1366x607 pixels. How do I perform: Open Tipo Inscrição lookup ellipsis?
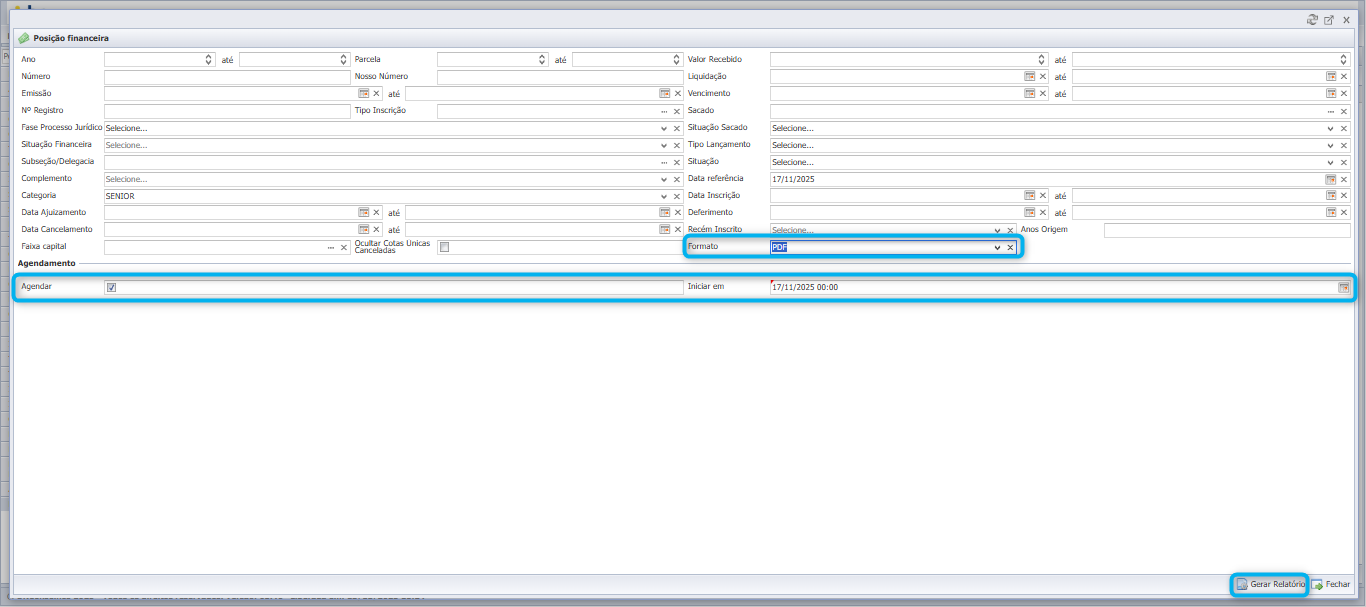(664, 111)
